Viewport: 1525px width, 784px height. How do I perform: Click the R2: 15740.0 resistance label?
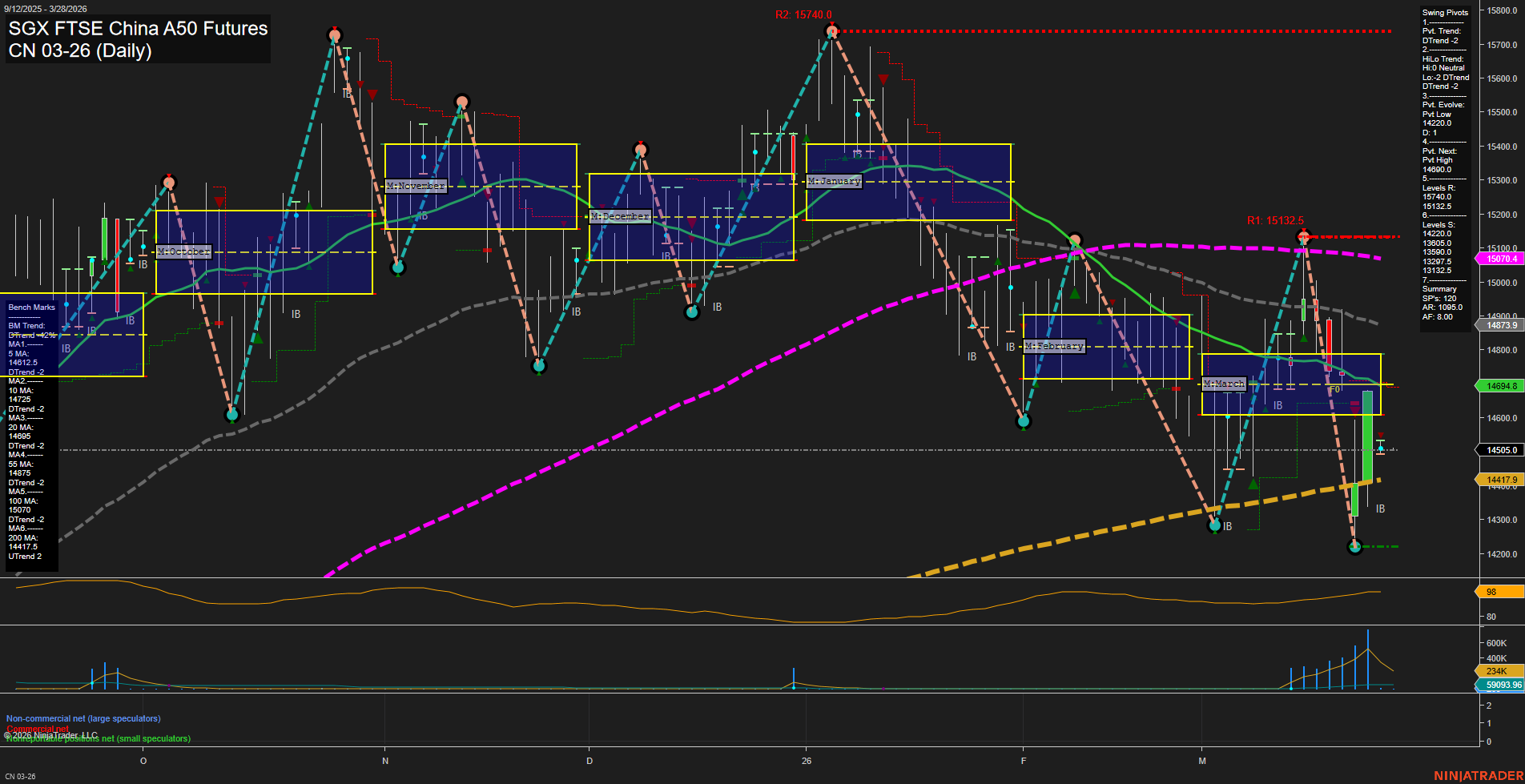click(x=803, y=14)
